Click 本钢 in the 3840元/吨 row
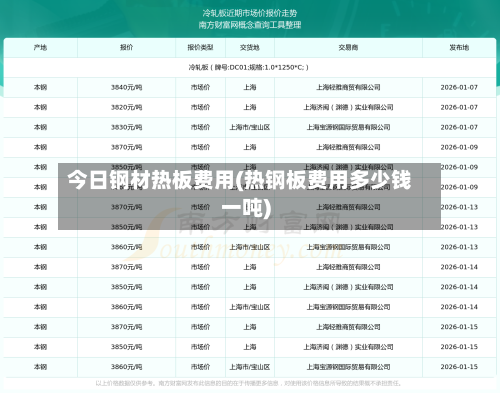Screen dimensions: 500x393 click(40, 87)
